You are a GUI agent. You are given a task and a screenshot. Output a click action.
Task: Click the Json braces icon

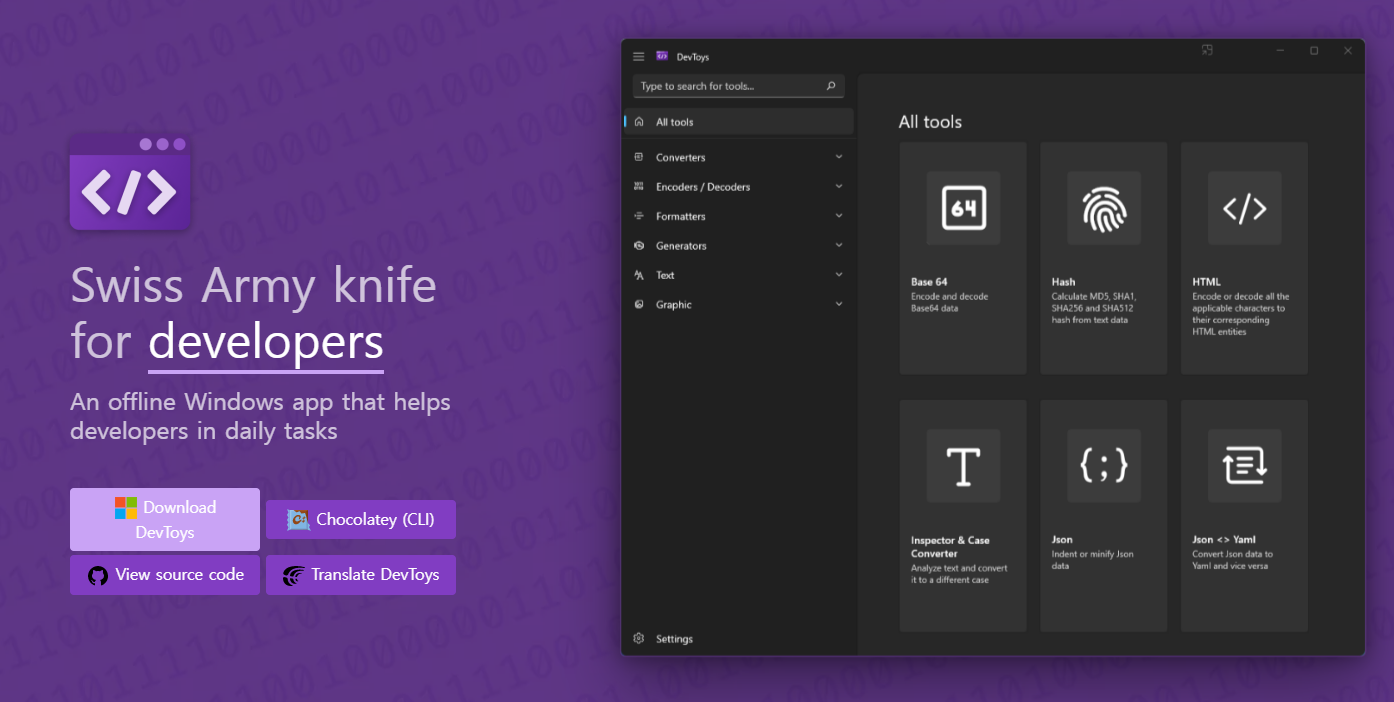click(1104, 465)
